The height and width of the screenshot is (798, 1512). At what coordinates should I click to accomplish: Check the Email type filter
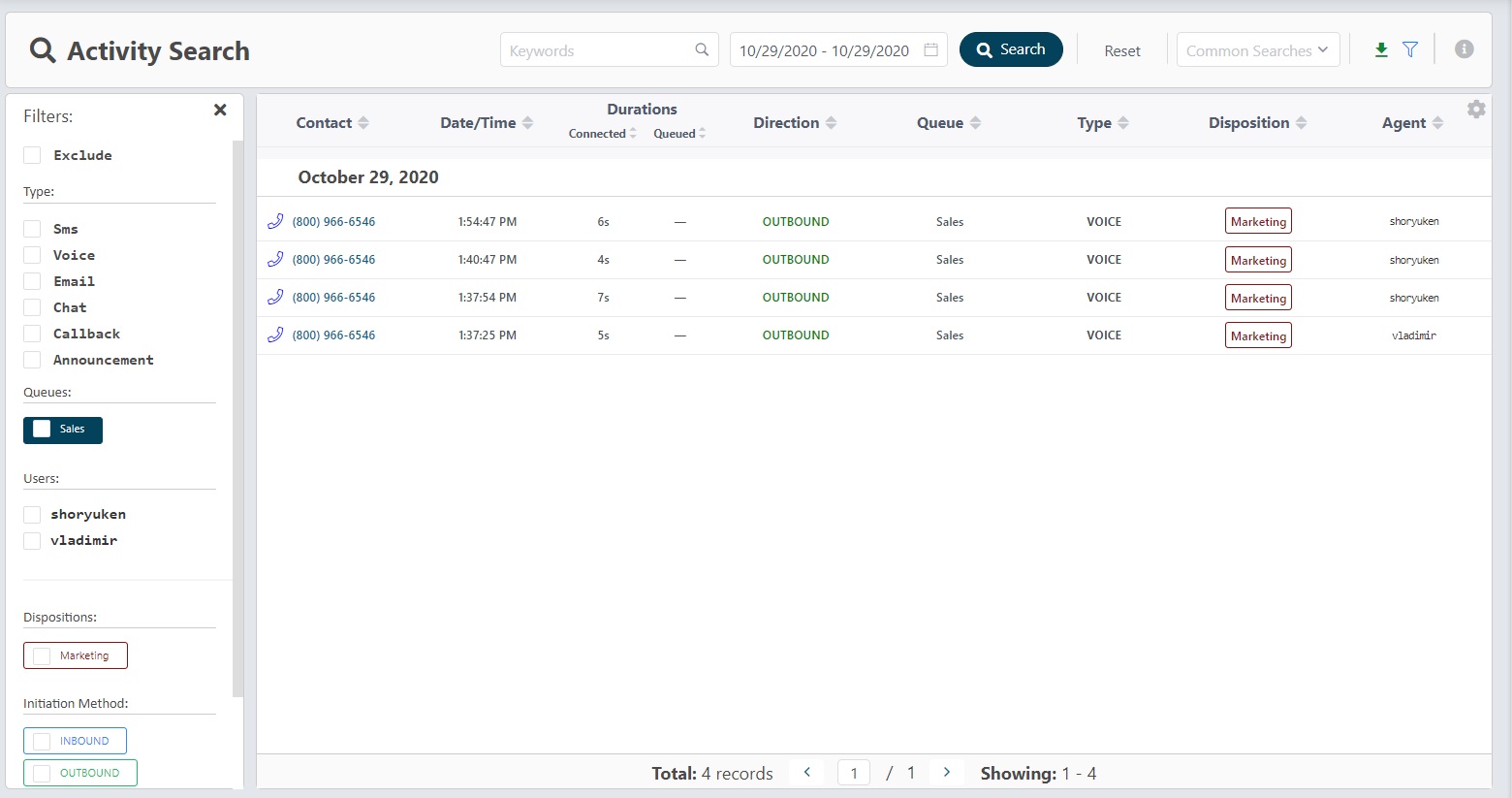[x=32, y=281]
